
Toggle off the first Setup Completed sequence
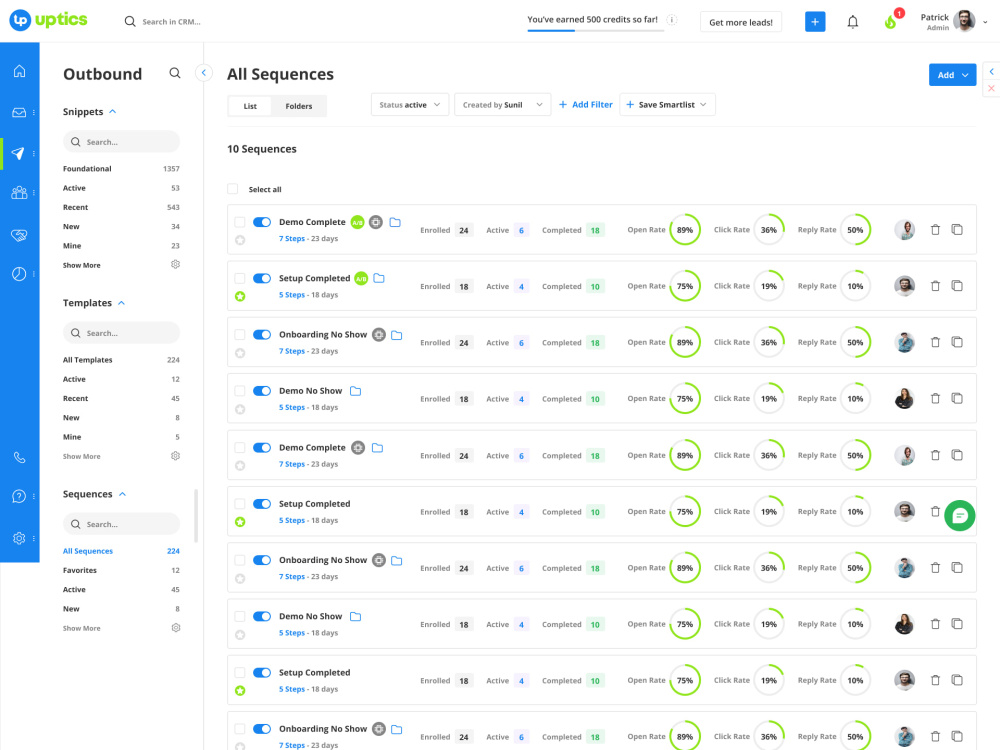click(x=262, y=278)
